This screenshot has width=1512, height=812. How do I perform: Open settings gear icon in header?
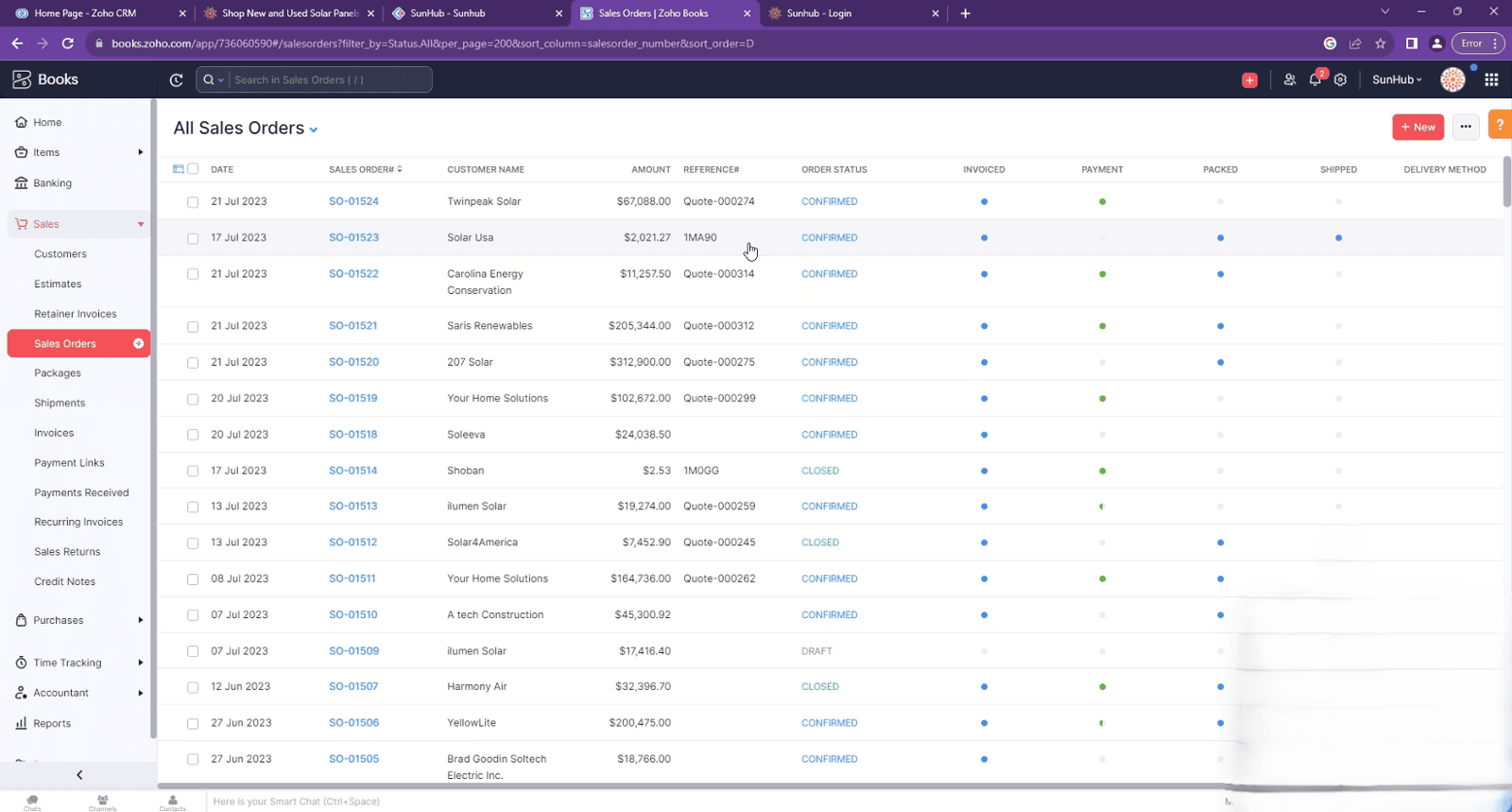click(x=1340, y=80)
